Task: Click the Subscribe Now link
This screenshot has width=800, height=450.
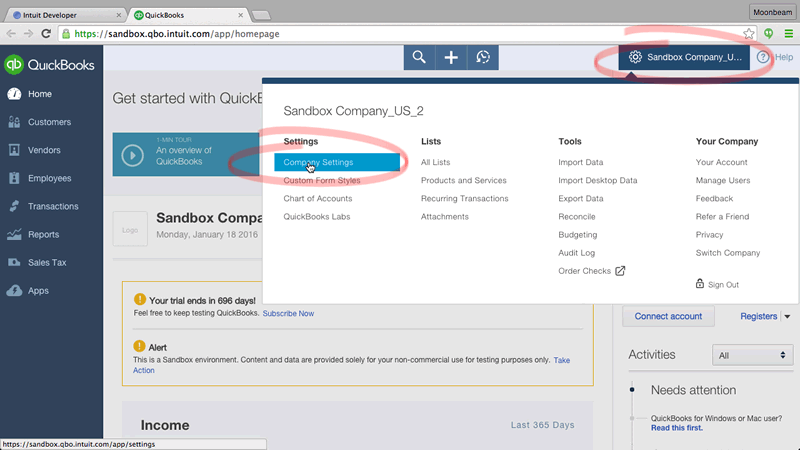Action: click(288, 313)
